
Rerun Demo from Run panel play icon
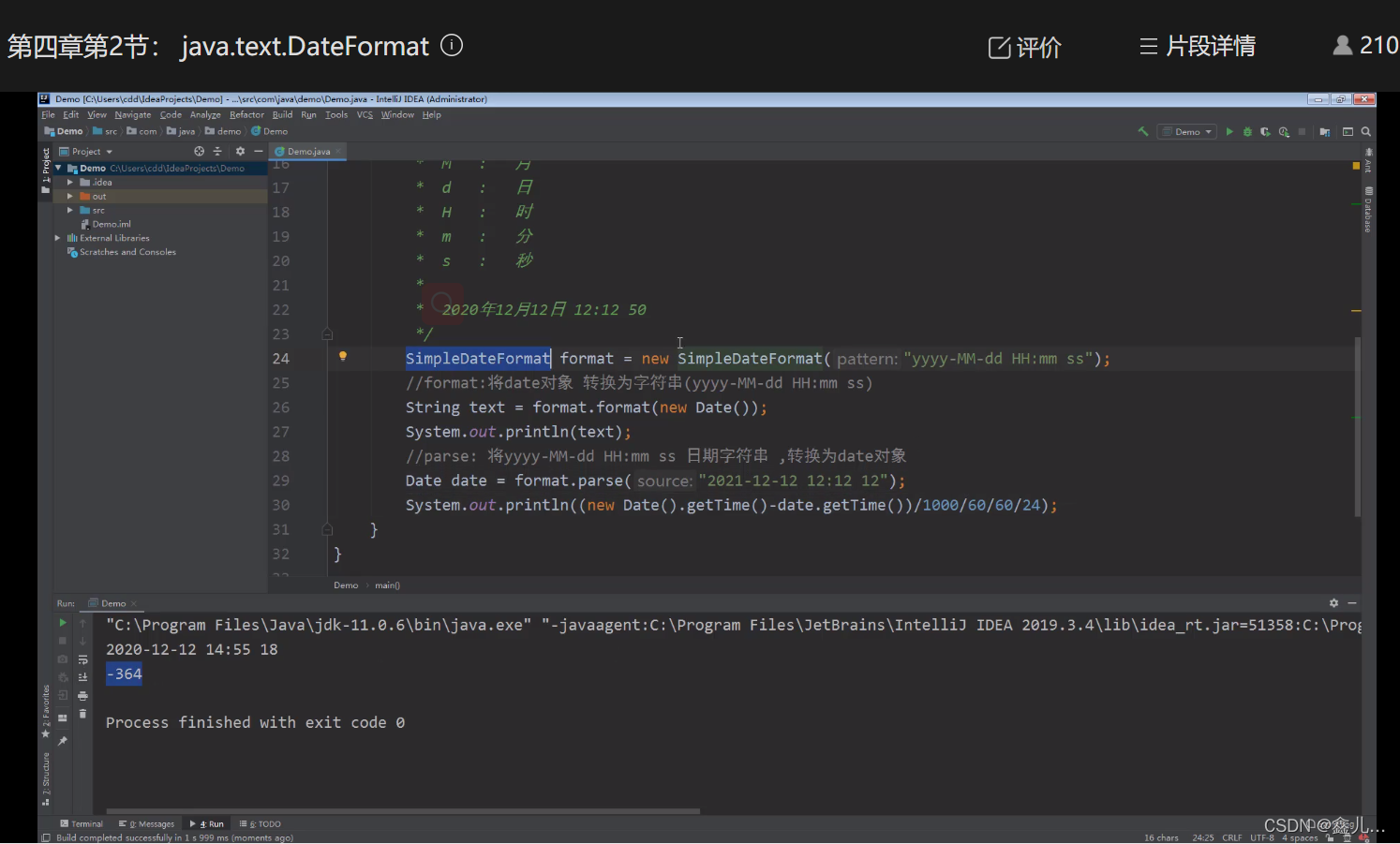tap(63, 623)
